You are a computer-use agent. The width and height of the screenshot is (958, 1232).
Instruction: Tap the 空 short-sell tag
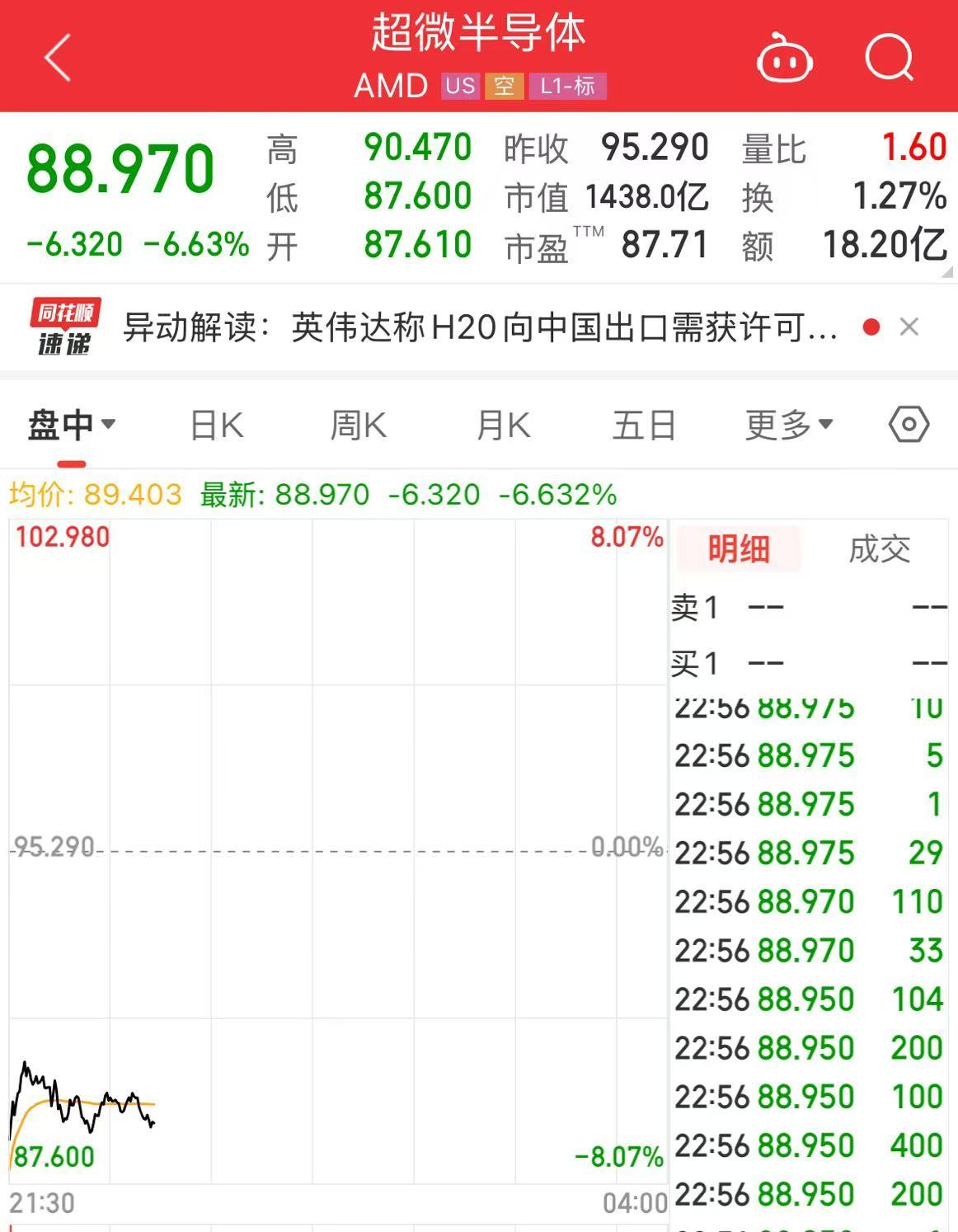pos(505,86)
